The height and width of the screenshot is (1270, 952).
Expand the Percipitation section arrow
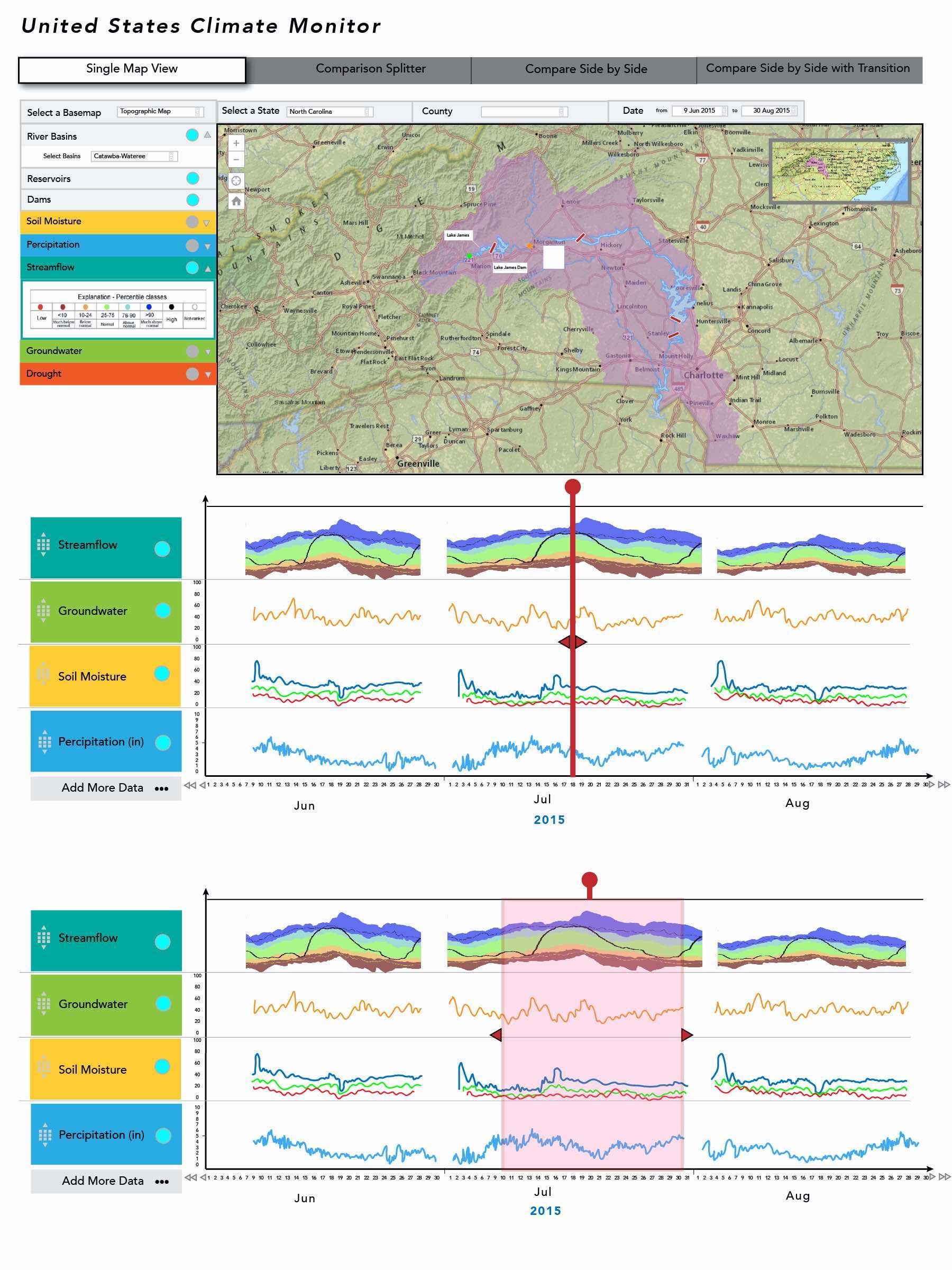coord(207,246)
